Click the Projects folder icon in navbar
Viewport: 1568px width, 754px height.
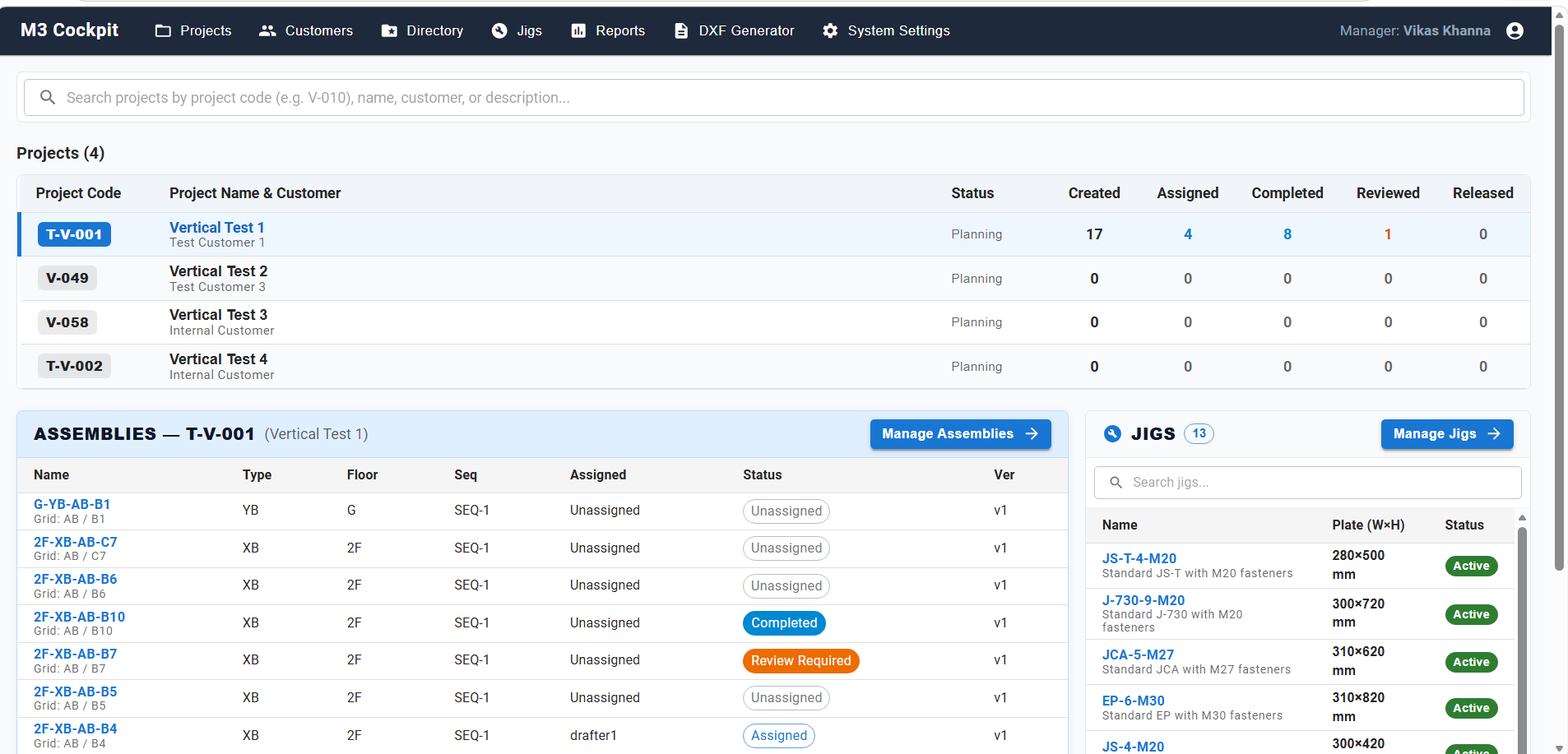(x=163, y=30)
